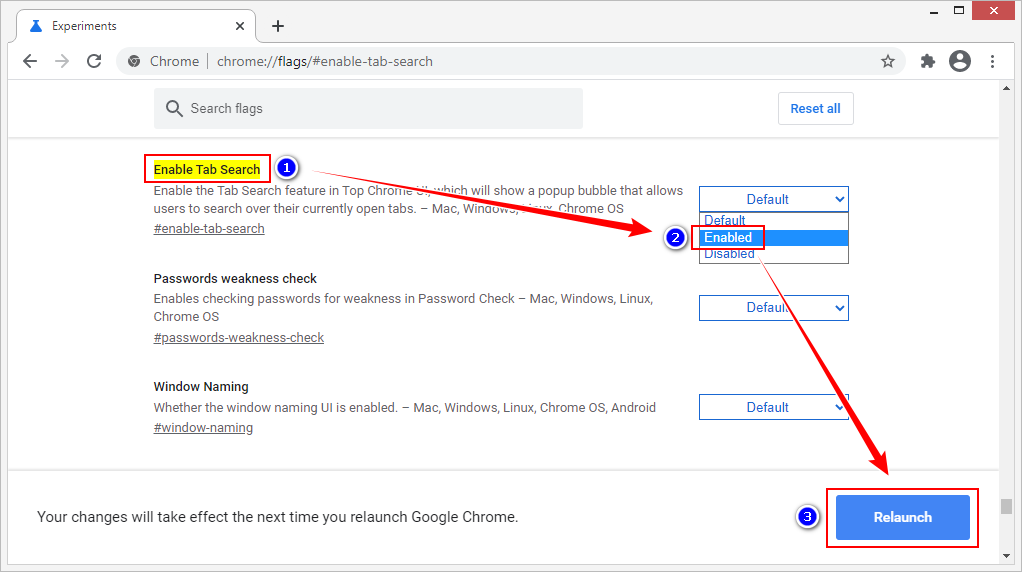Click the relaunch notice text
Image resolution: width=1022 pixels, height=572 pixels.
[x=278, y=517]
